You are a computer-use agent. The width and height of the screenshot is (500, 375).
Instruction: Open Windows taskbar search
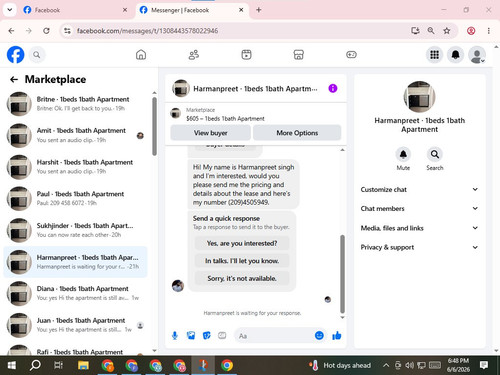[35, 365]
